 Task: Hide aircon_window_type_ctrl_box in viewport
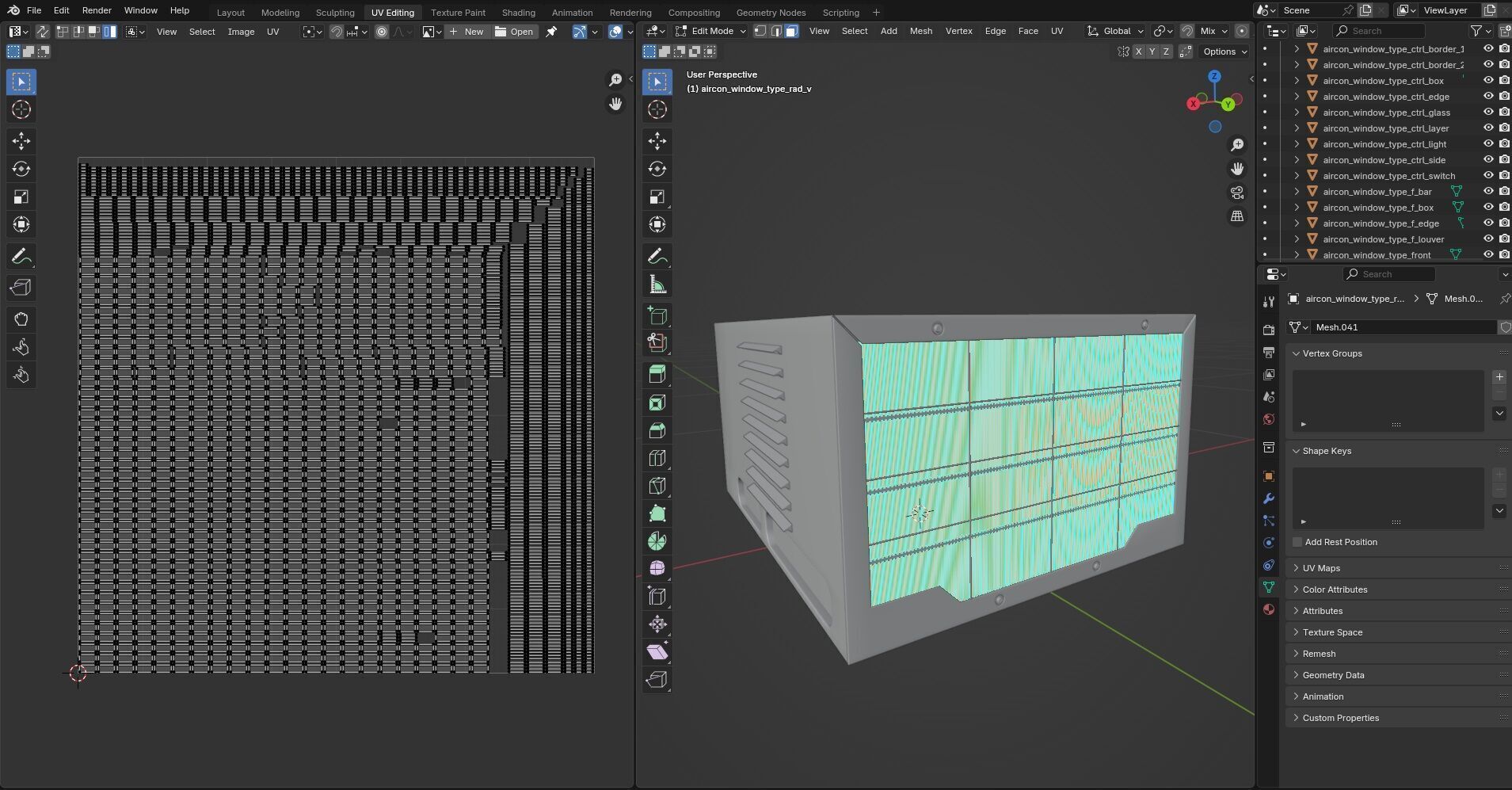coord(1488,80)
